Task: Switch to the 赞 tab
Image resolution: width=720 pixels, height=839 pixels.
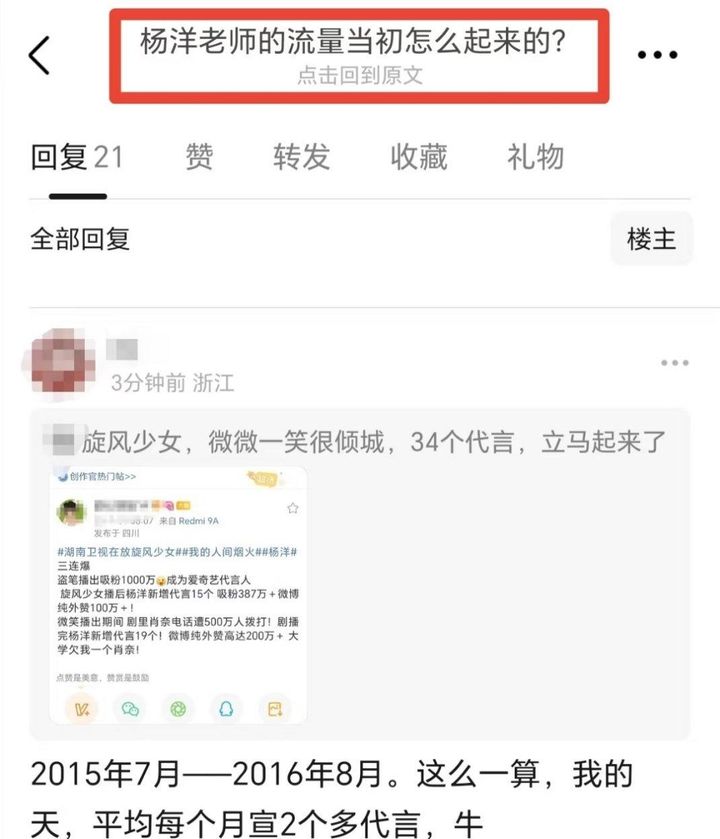Action: pyautogui.click(x=199, y=157)
